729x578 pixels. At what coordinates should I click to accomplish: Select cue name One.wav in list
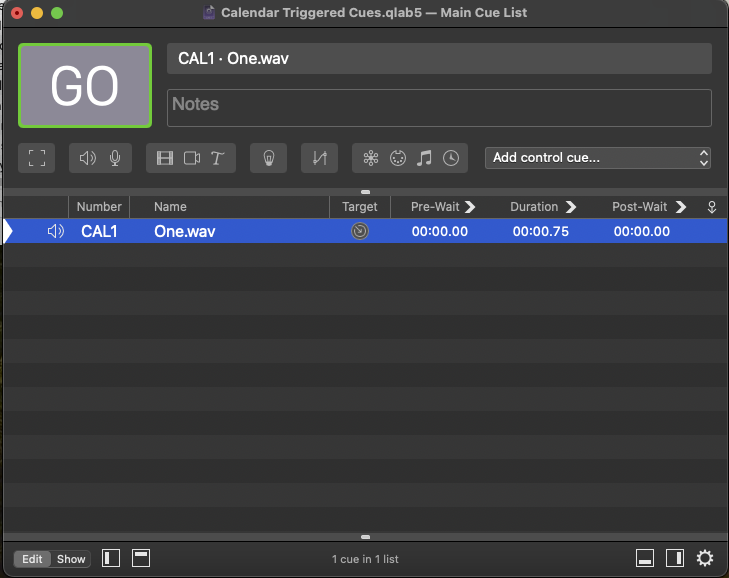(185, 231)
